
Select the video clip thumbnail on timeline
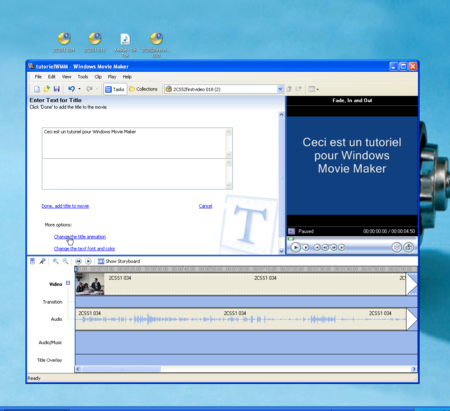tap(90, 284)
